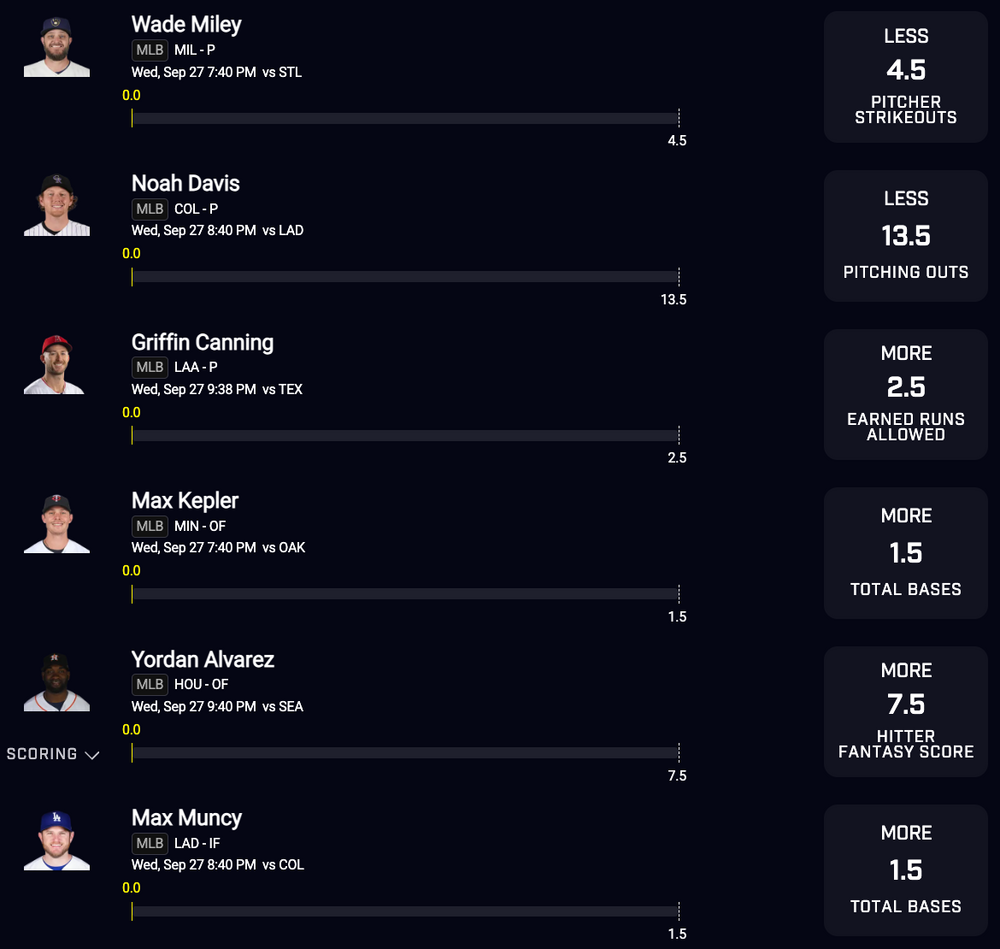Select the Less 13.5 Pitching Outs card
1000x949 pixels.
[x=905, y=236]
